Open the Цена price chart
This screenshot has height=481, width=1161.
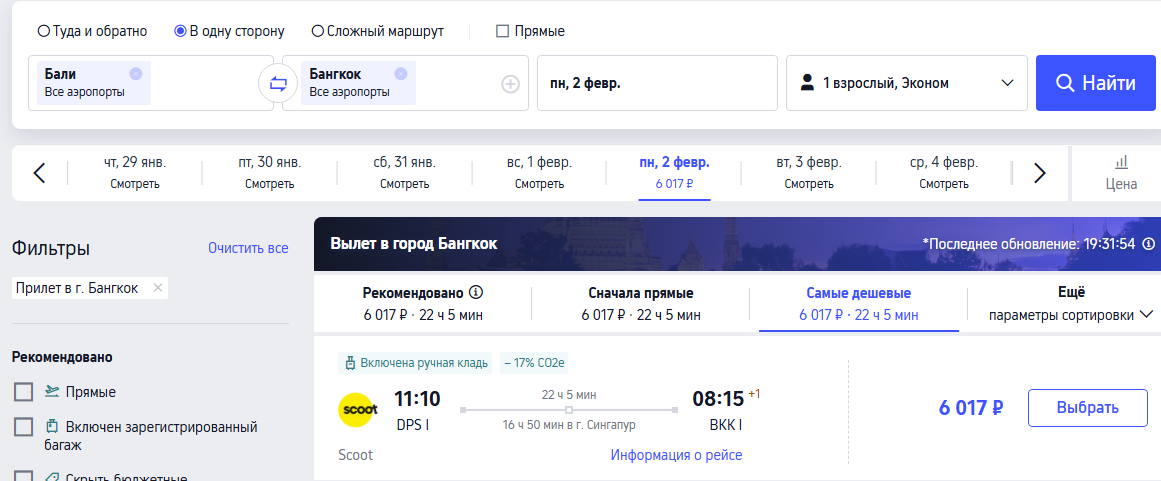(x=1122, y=173)
